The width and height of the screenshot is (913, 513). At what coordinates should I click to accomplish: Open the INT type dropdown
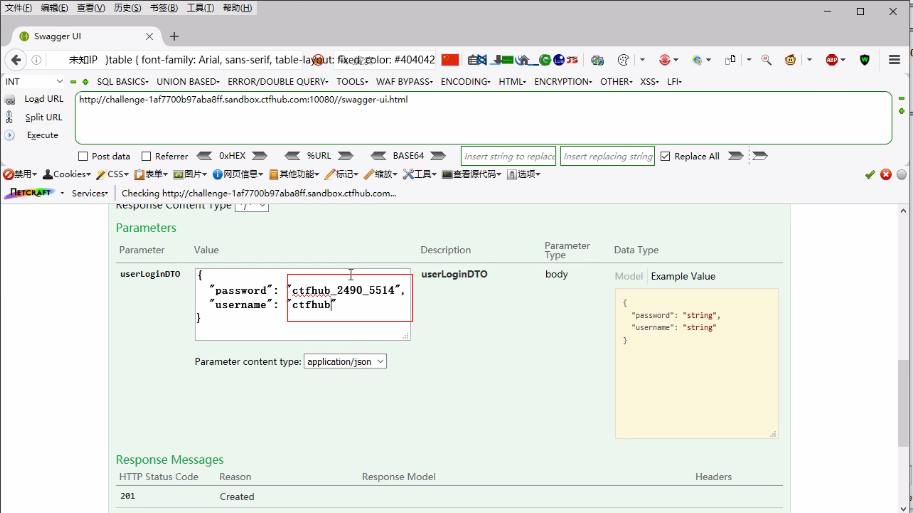click(x=35, y=81)
